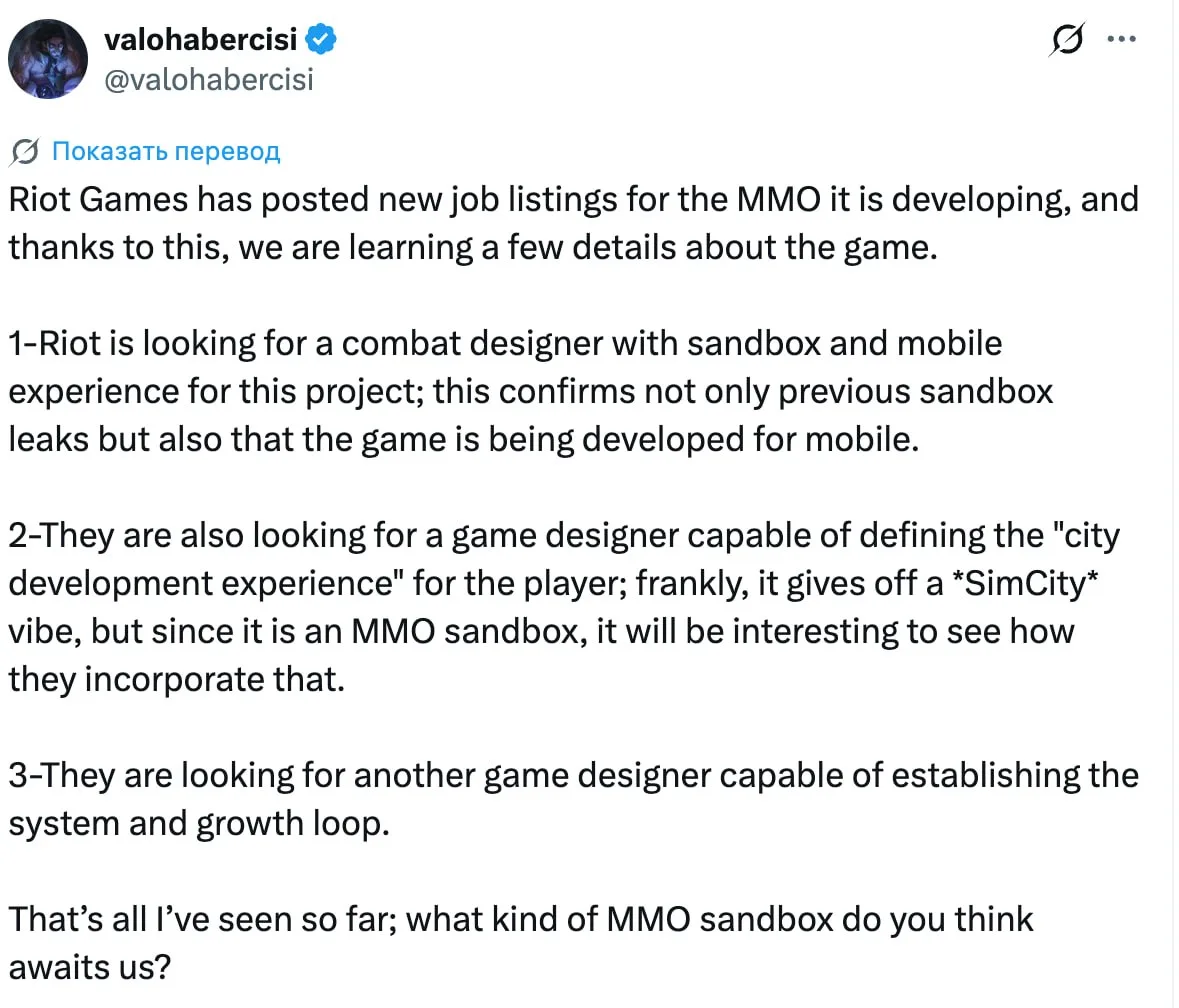Click the small icon beside Показать перевод
The width and height of the screenshot is (1179, 1008).
click(x=25, y=152)
